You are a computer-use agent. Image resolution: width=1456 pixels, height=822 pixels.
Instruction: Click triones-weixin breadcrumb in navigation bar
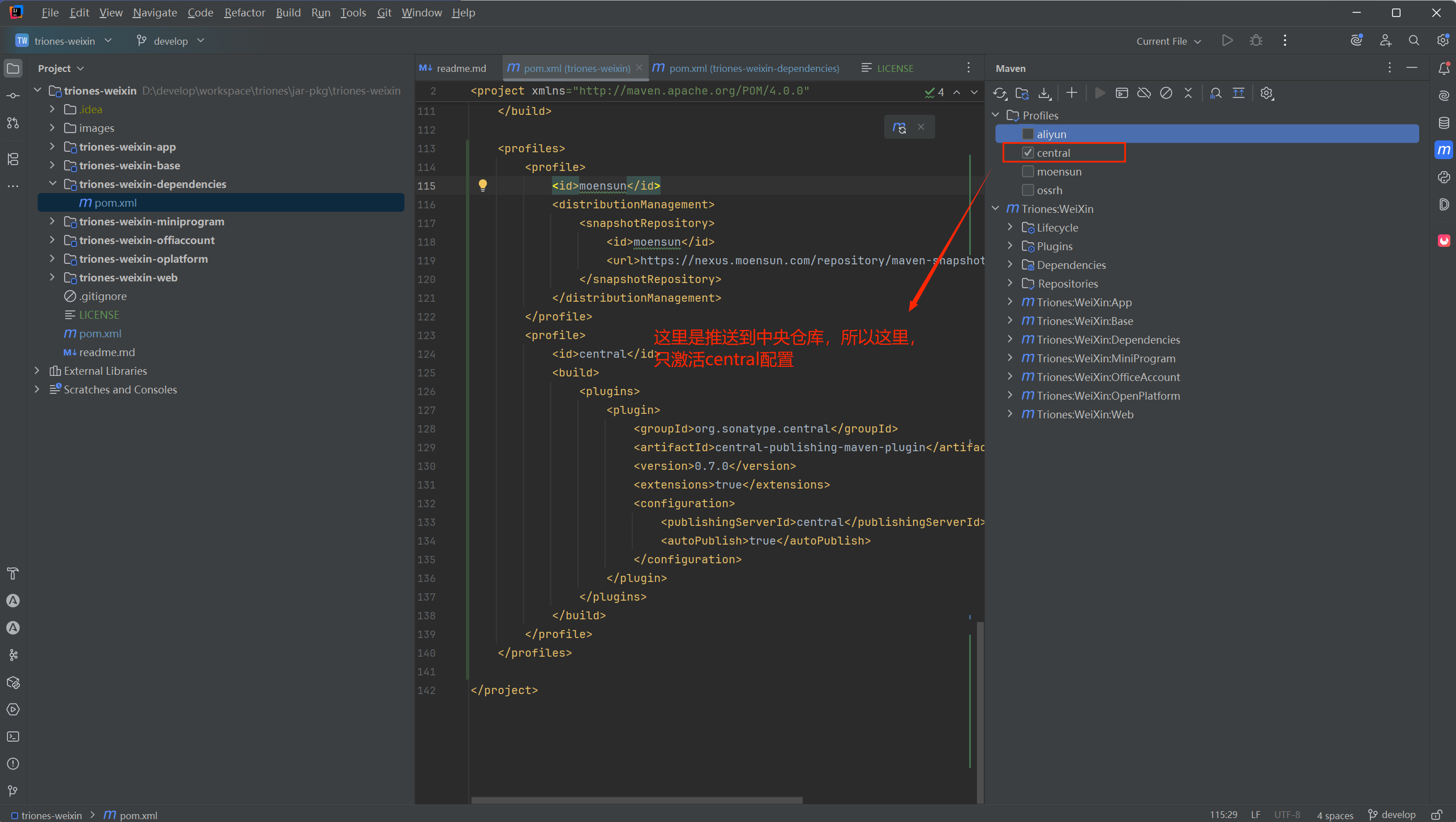46,815
